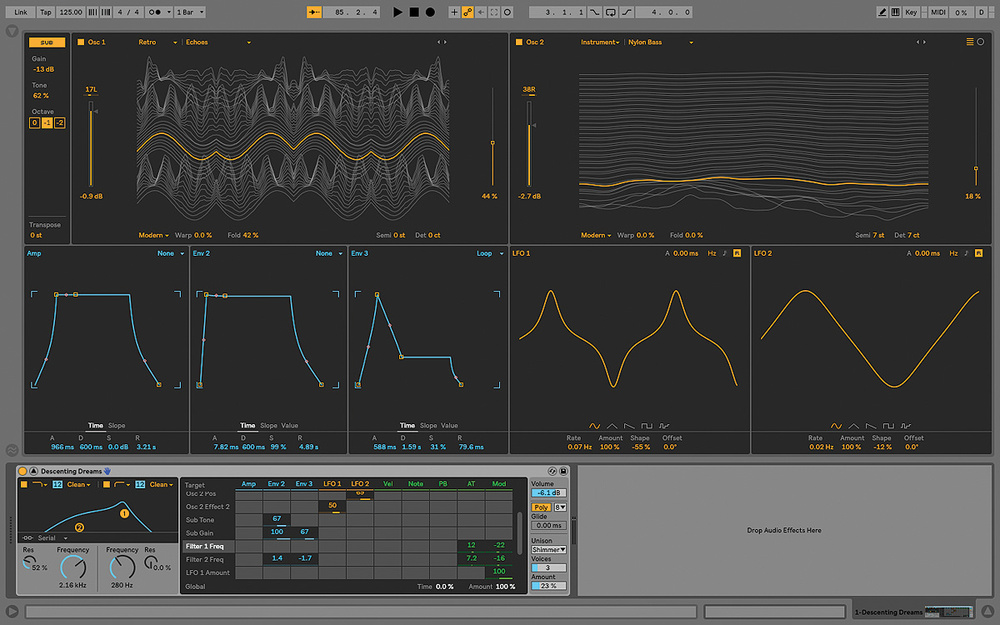Open the Unison mode dropdown Shimmer
Viewport: 1000px width, 625px height.
click(x=548, y=550)
